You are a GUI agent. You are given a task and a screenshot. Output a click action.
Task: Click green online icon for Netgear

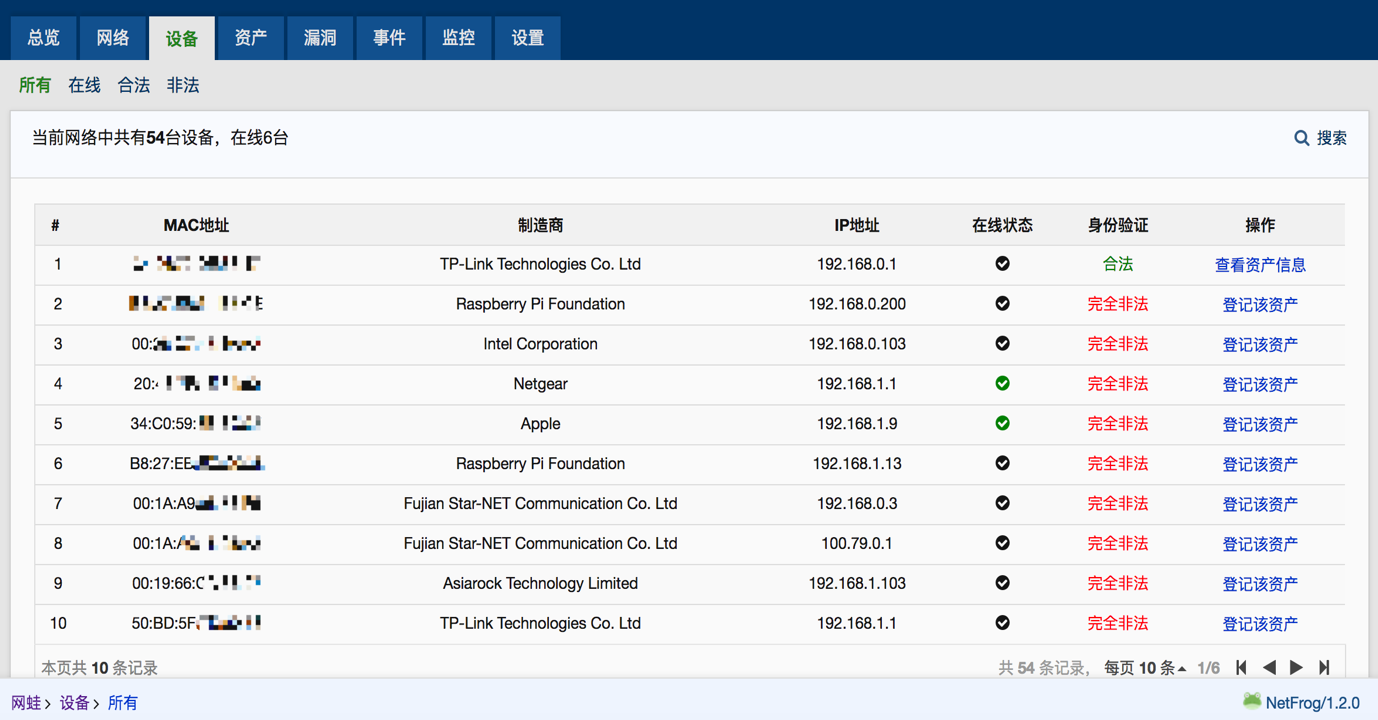click(x=1002, y=384)
